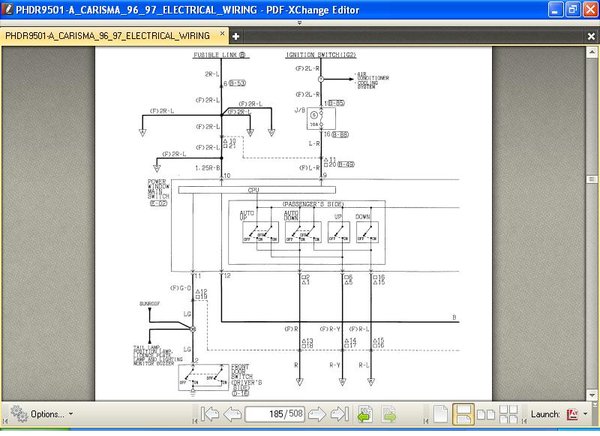Screen dimensions: 600x436
Task: Click the scroll down arrow
Action: [592, 395]
